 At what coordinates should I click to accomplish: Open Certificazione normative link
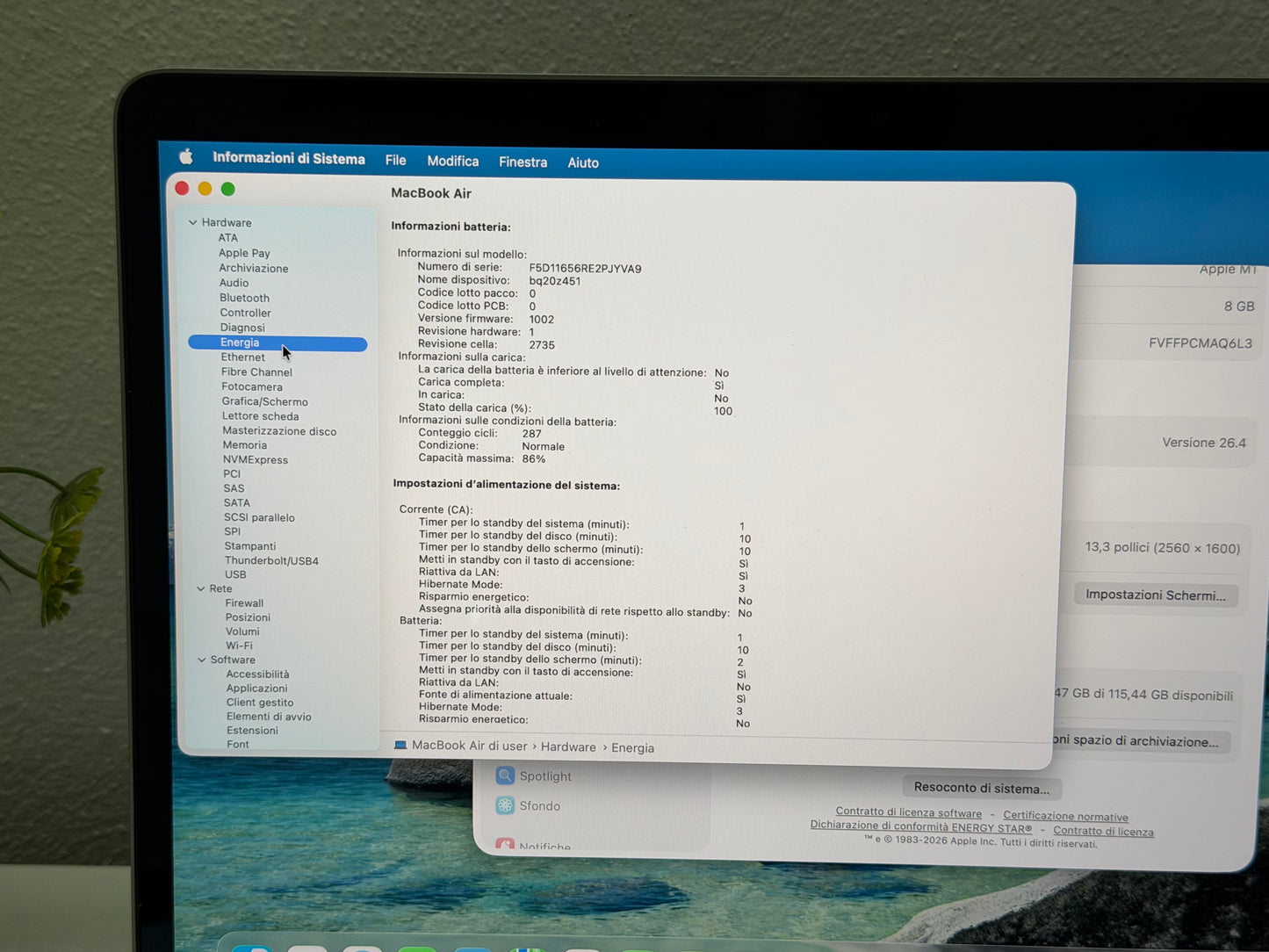coord(1065,816)
